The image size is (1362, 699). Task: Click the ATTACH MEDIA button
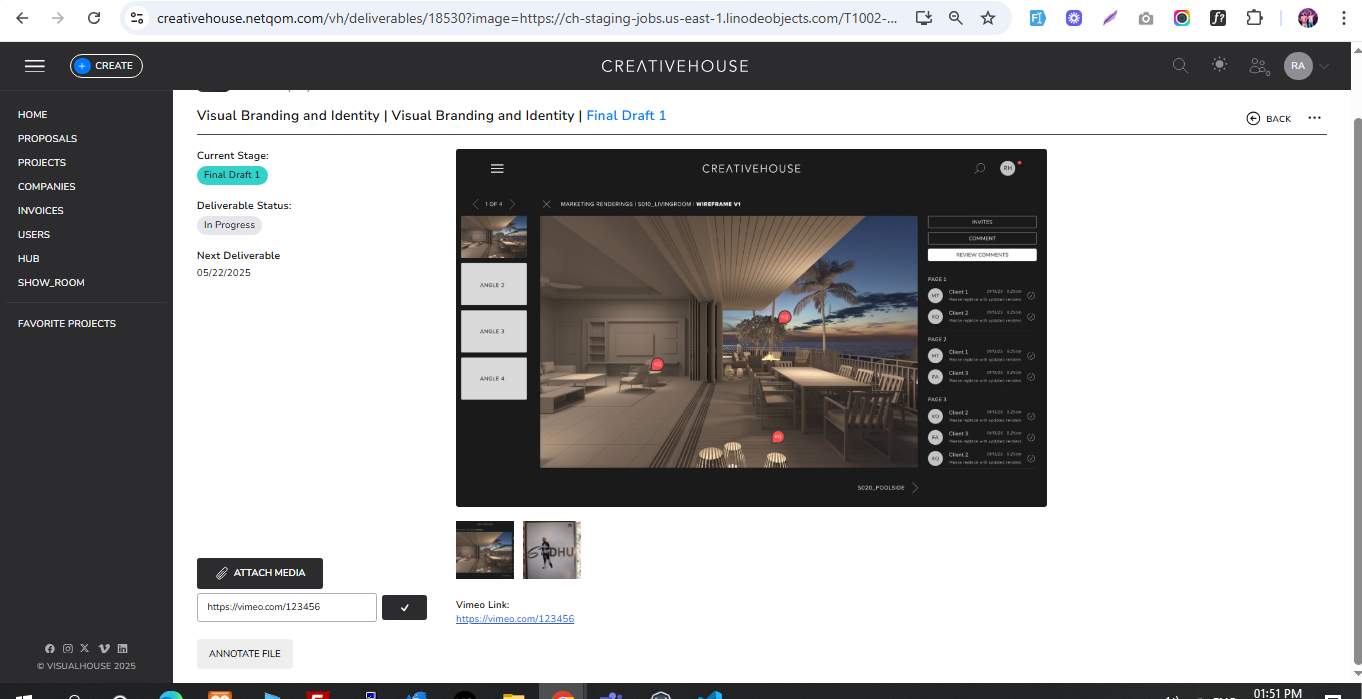(260, 573)
